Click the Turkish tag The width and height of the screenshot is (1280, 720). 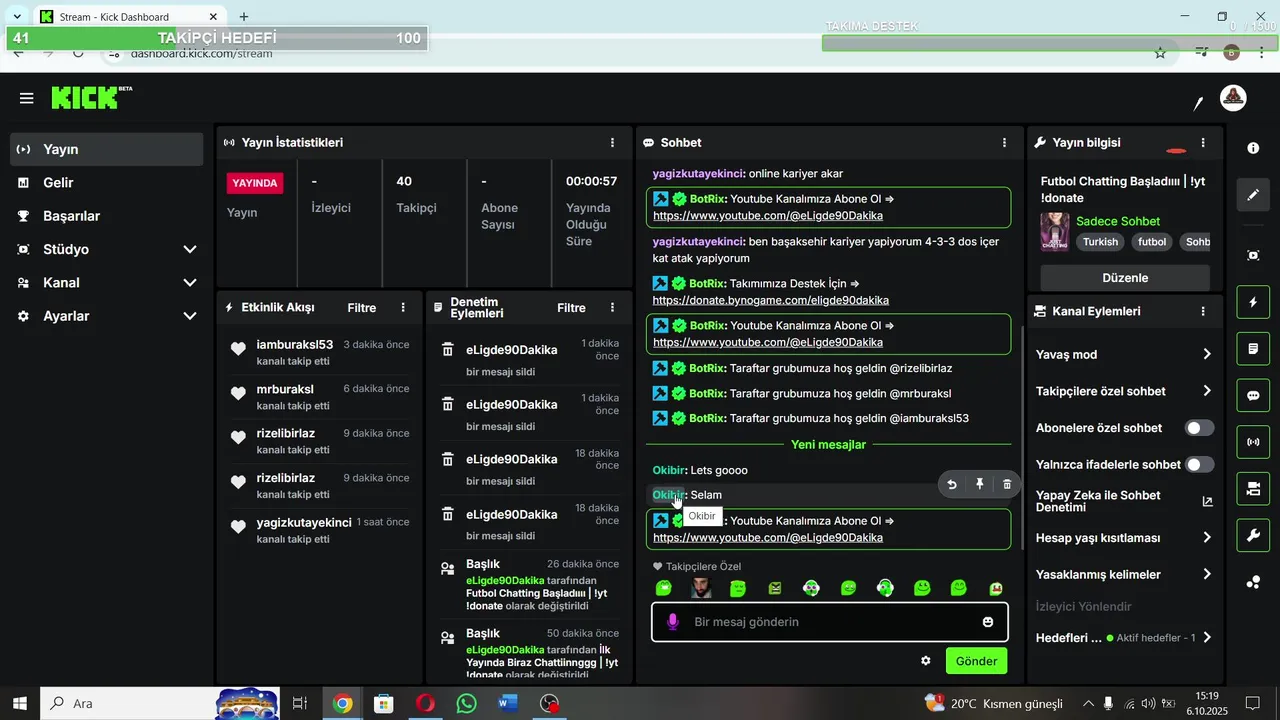point(1100,242)
